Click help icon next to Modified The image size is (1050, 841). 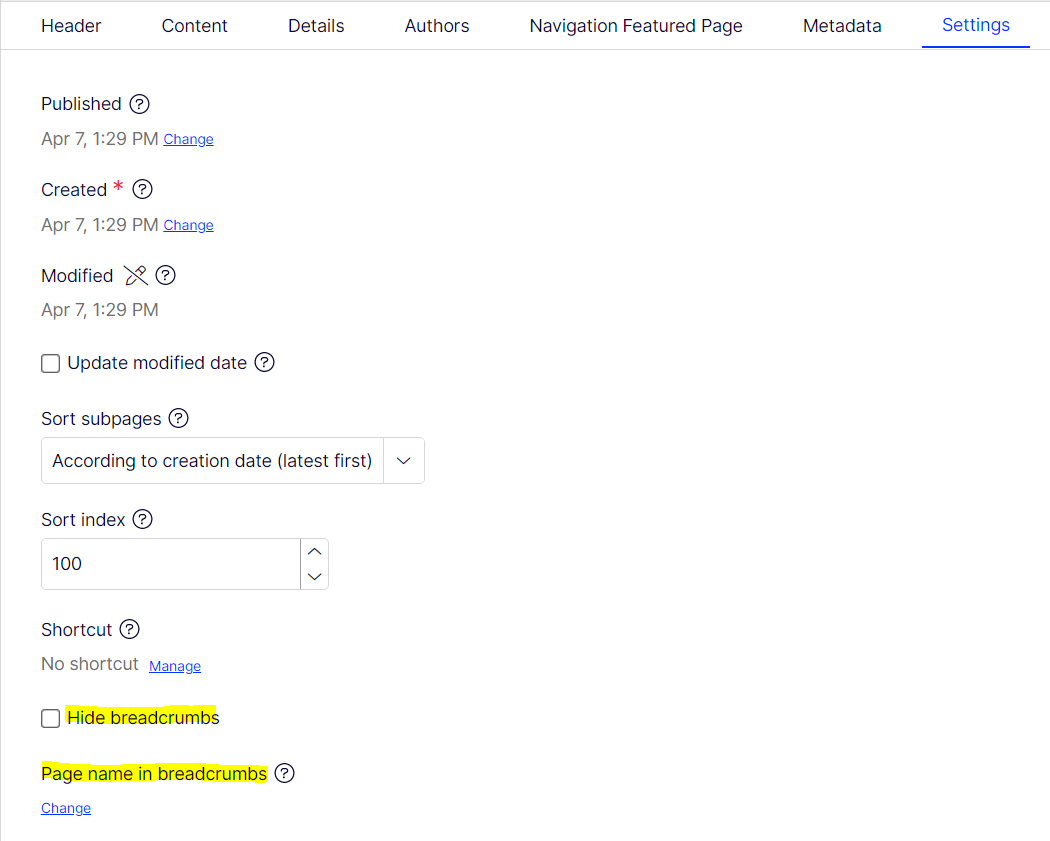(166, 275)
